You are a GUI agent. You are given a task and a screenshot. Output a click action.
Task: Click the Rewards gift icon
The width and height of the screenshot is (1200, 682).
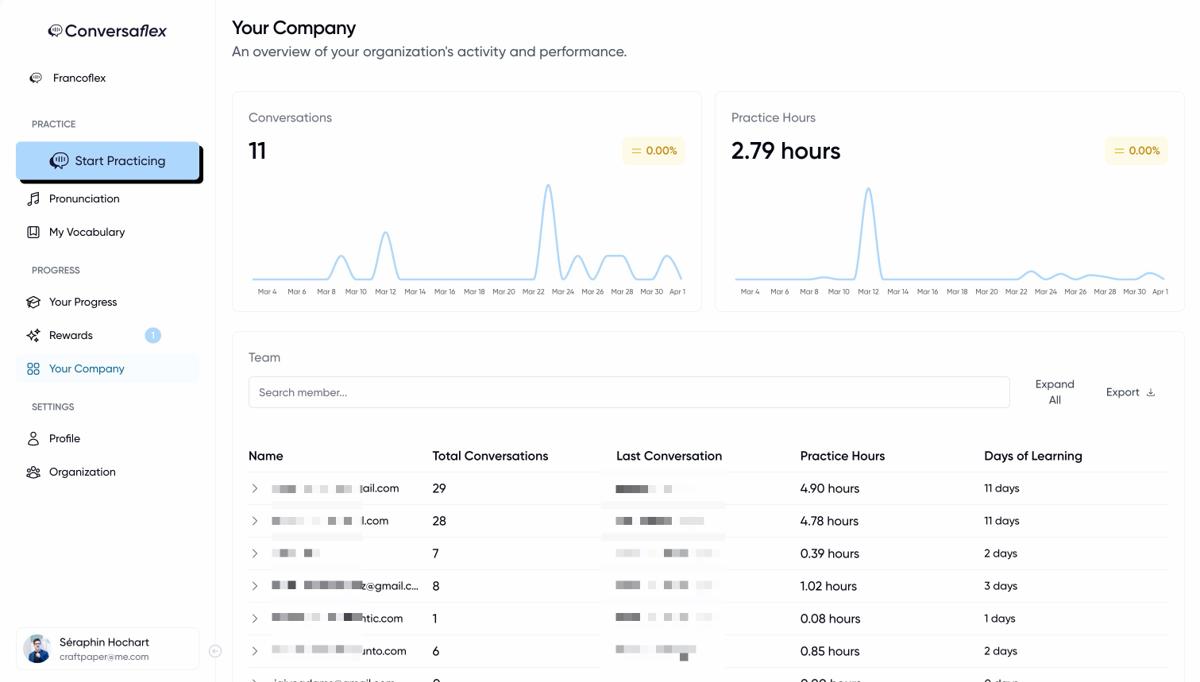tap(35, 335)
